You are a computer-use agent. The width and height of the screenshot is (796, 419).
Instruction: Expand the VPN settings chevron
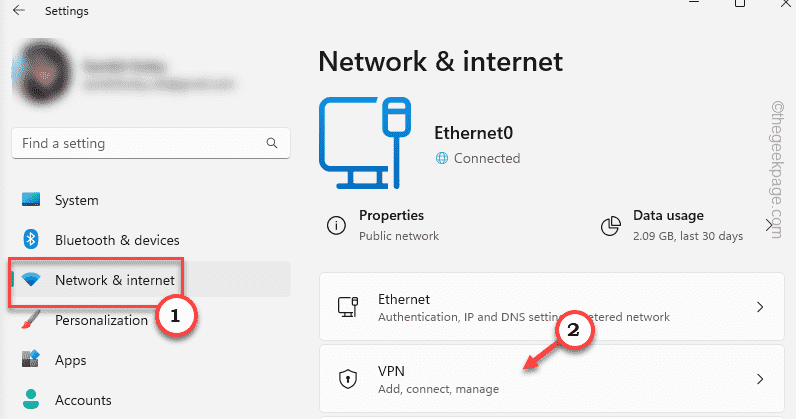[x=760, y=379]
